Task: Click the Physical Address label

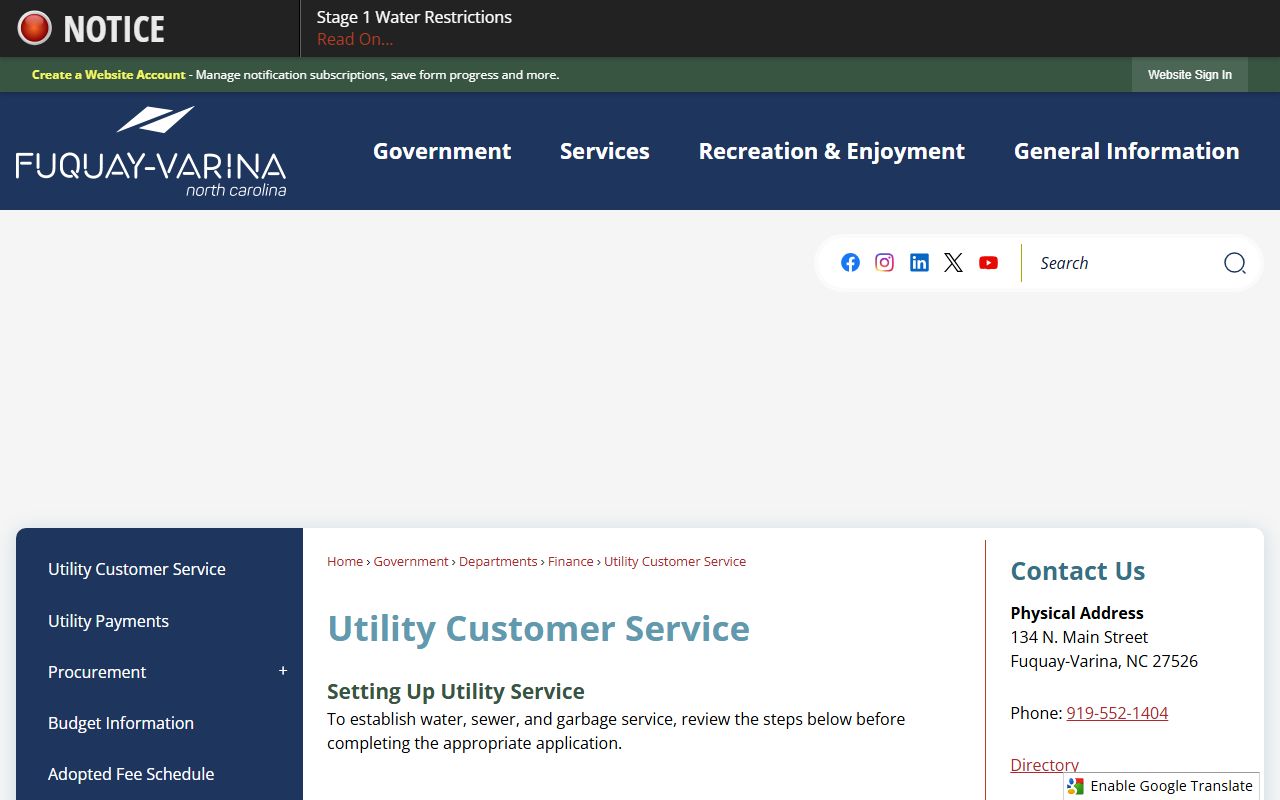Action: (1077, 613)
